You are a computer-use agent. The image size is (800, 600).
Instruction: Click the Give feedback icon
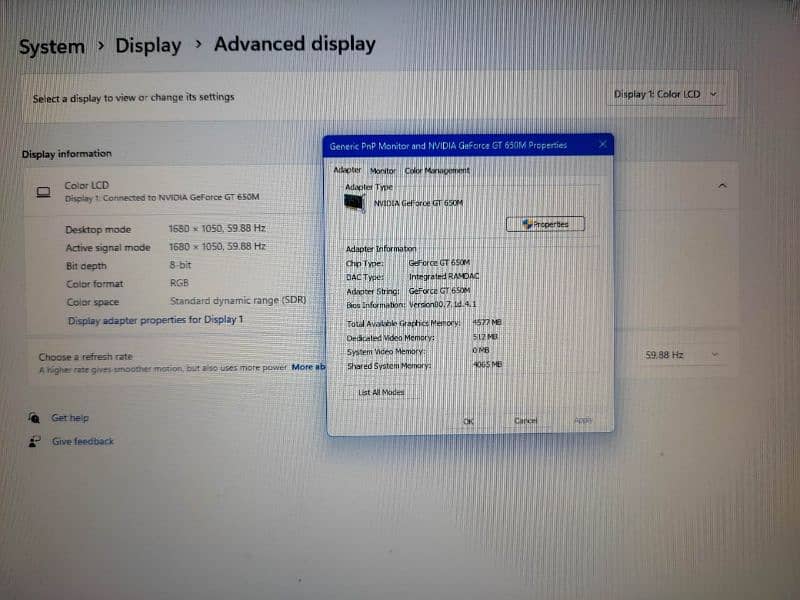[35, 441]
